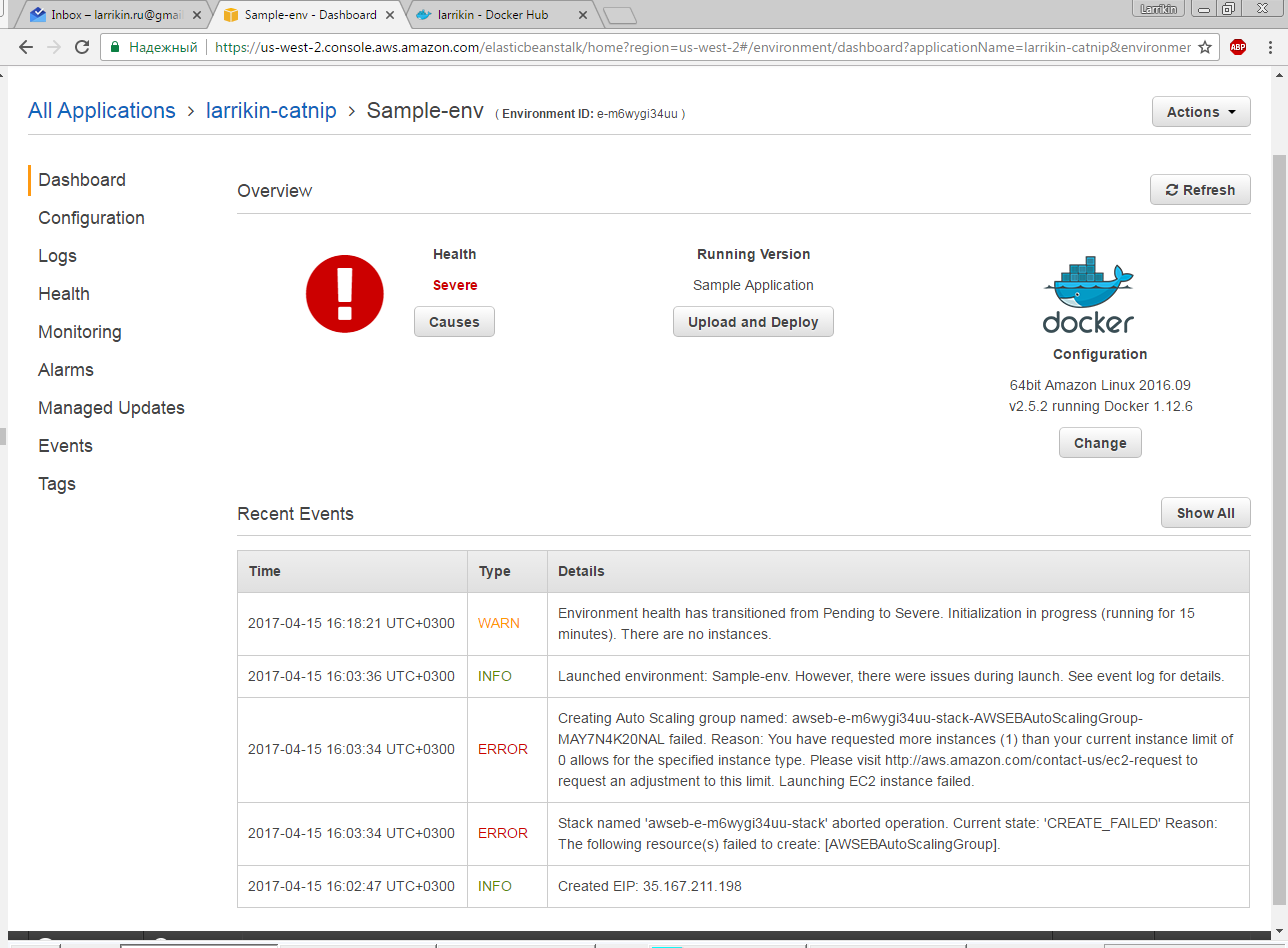Click ERROR type for CREATE_FAILED stack event
The image size is (1288, 948).
(x=503, y=833)
